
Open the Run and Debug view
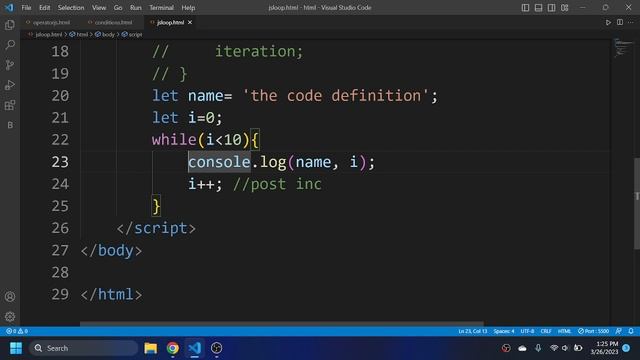click(10, 85)
